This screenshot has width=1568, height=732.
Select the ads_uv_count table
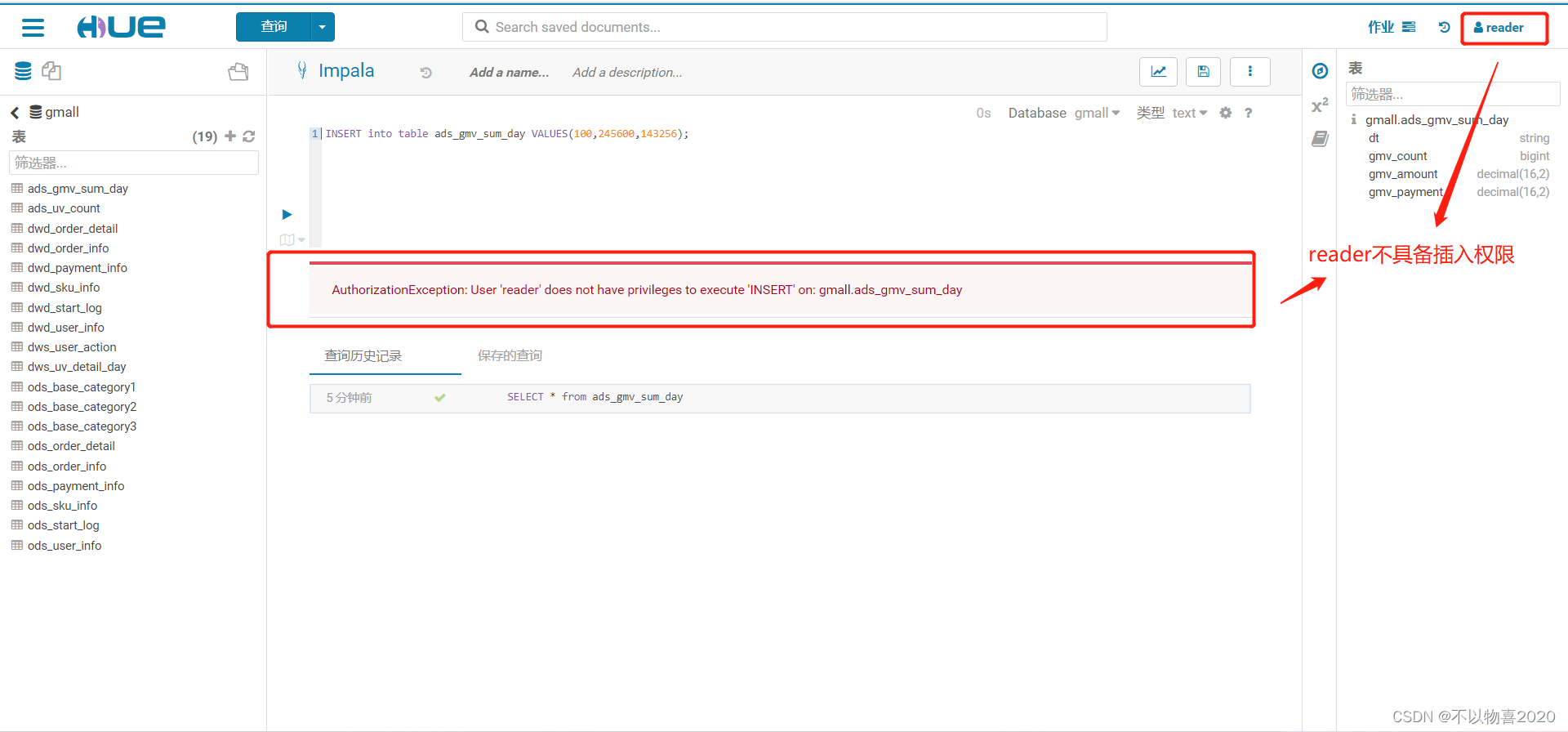[x=64, y=208]
